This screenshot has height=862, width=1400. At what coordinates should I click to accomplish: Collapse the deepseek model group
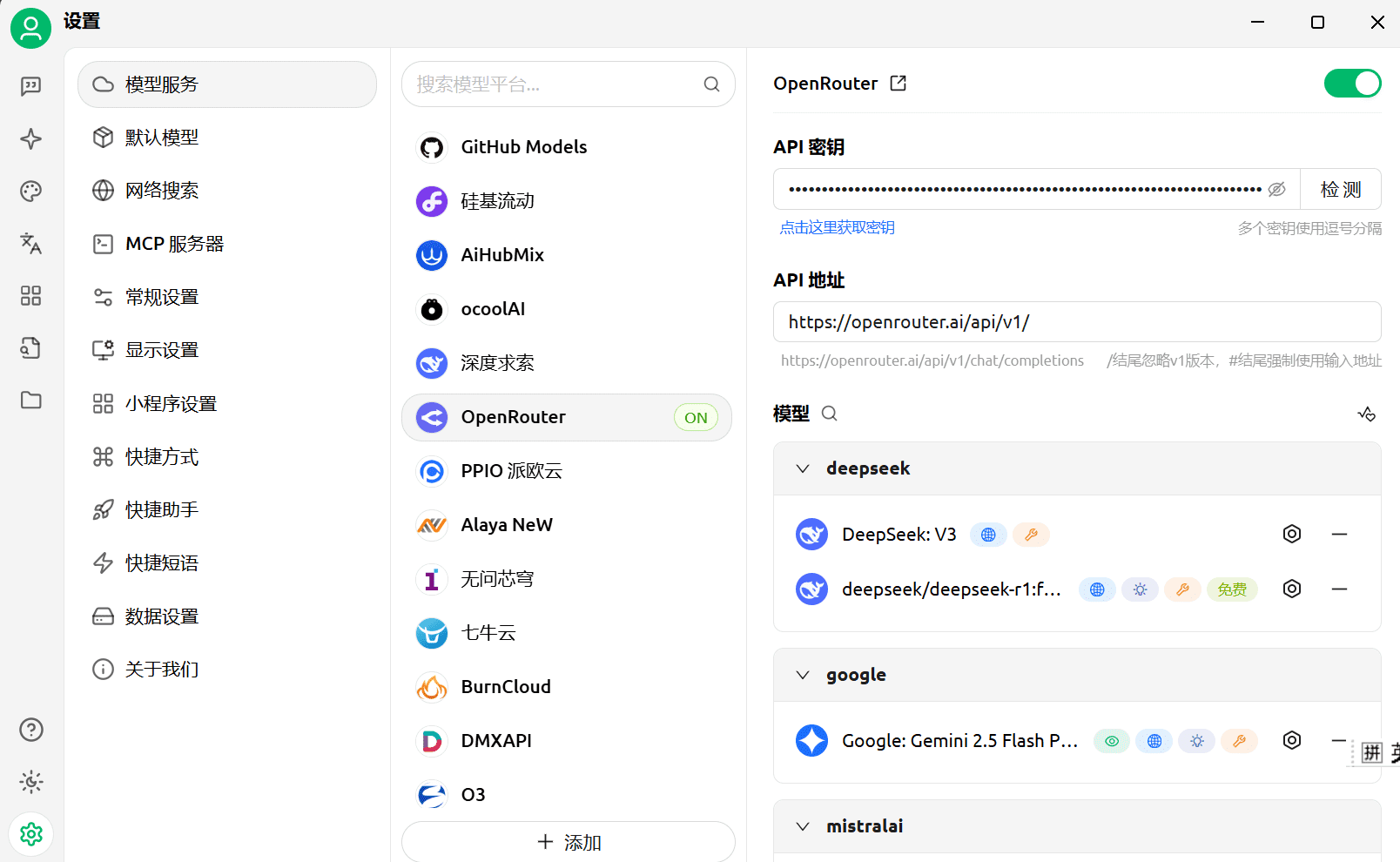click(x=803, y=468)
